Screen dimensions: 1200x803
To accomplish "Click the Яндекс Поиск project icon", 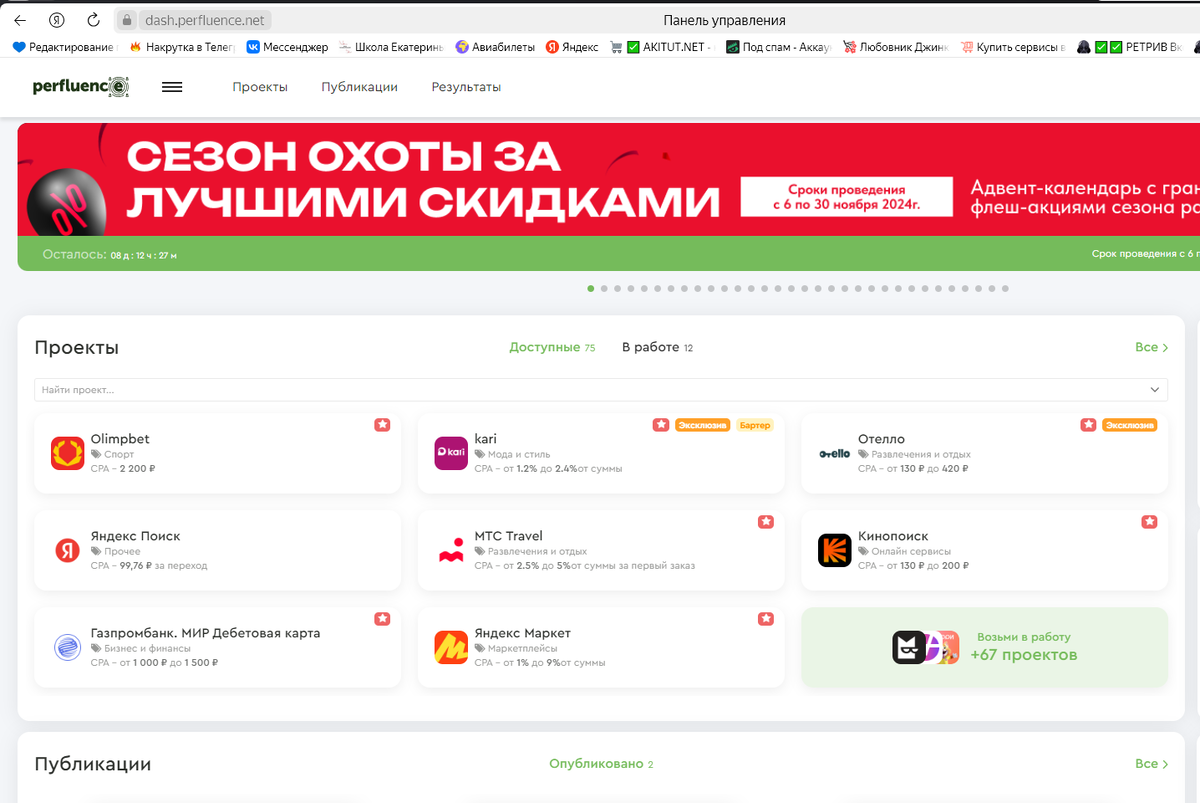I will [67, 550].
